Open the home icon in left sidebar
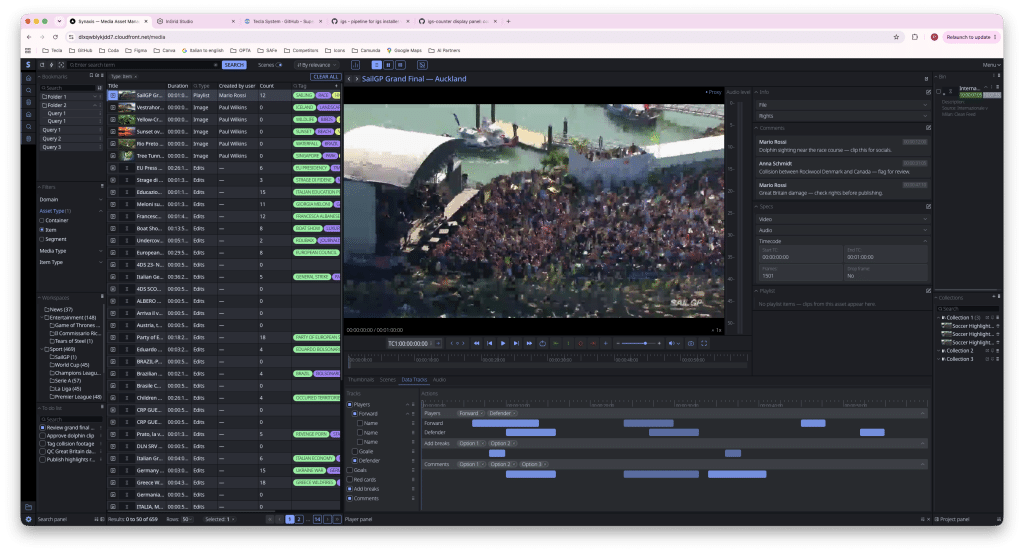The image size is (1024, 553). (x=28, y=78)
